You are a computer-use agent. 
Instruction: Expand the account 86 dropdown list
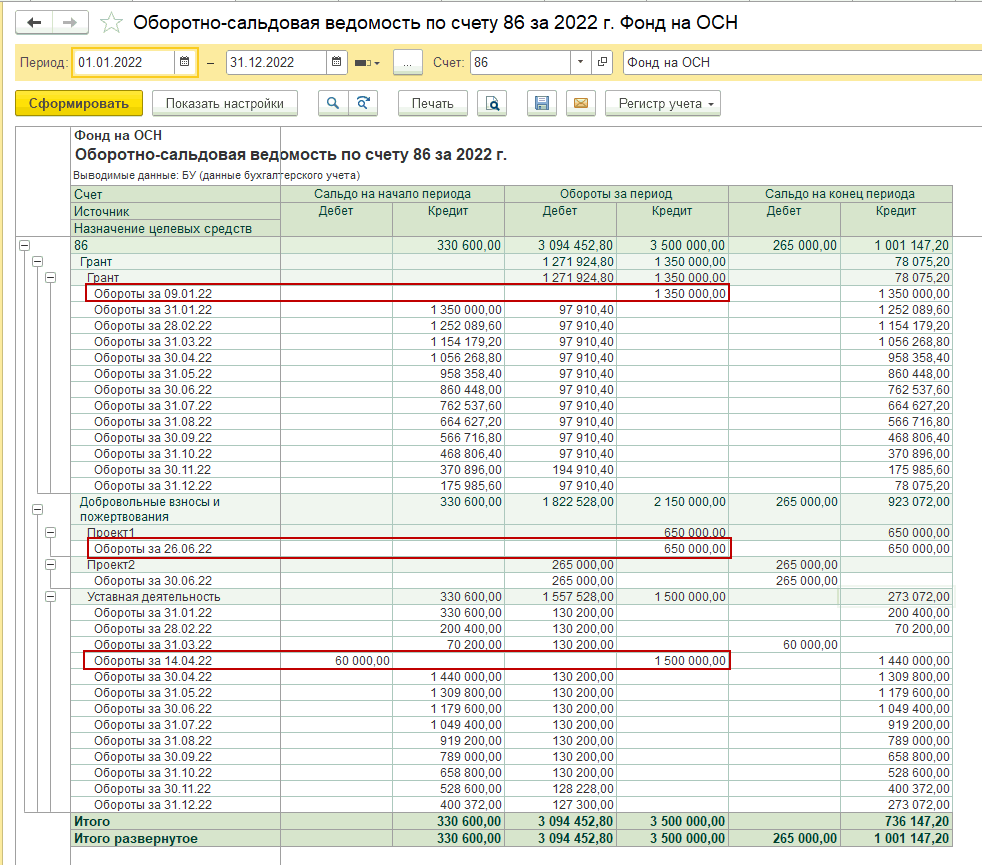pos(581,62)
